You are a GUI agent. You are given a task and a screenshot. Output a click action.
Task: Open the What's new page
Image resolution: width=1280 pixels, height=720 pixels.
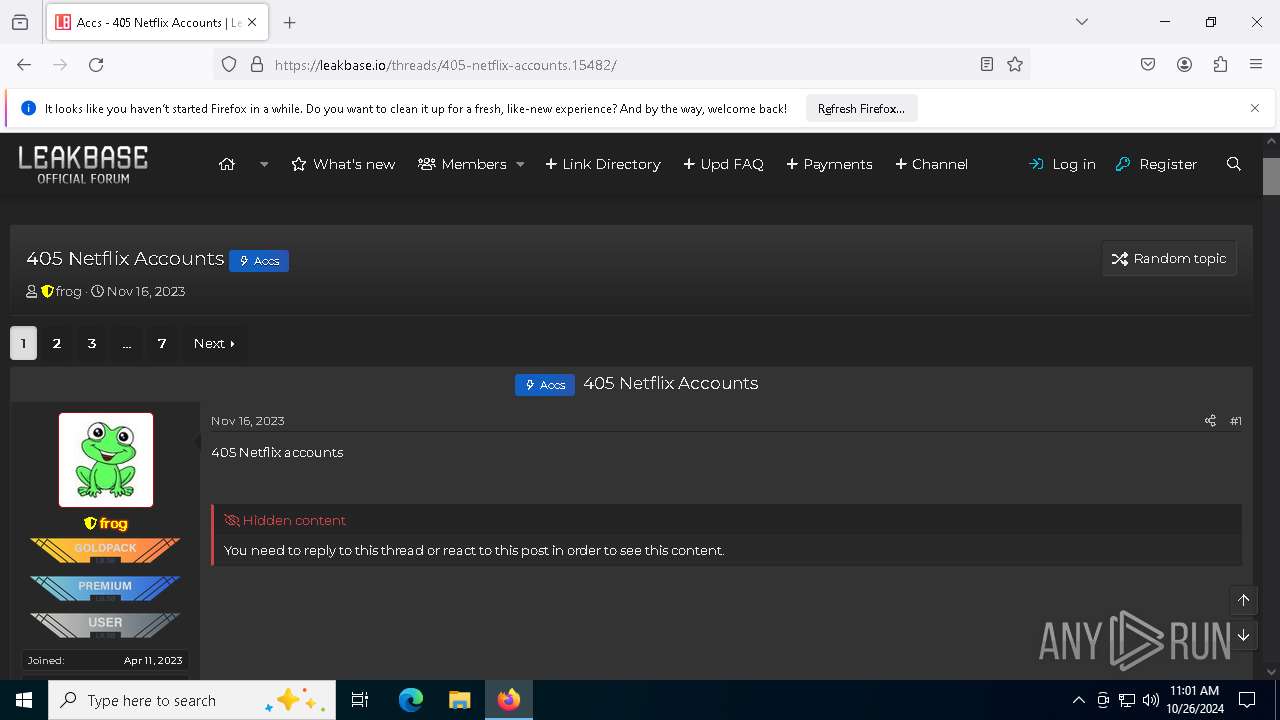tap(343, 164)
